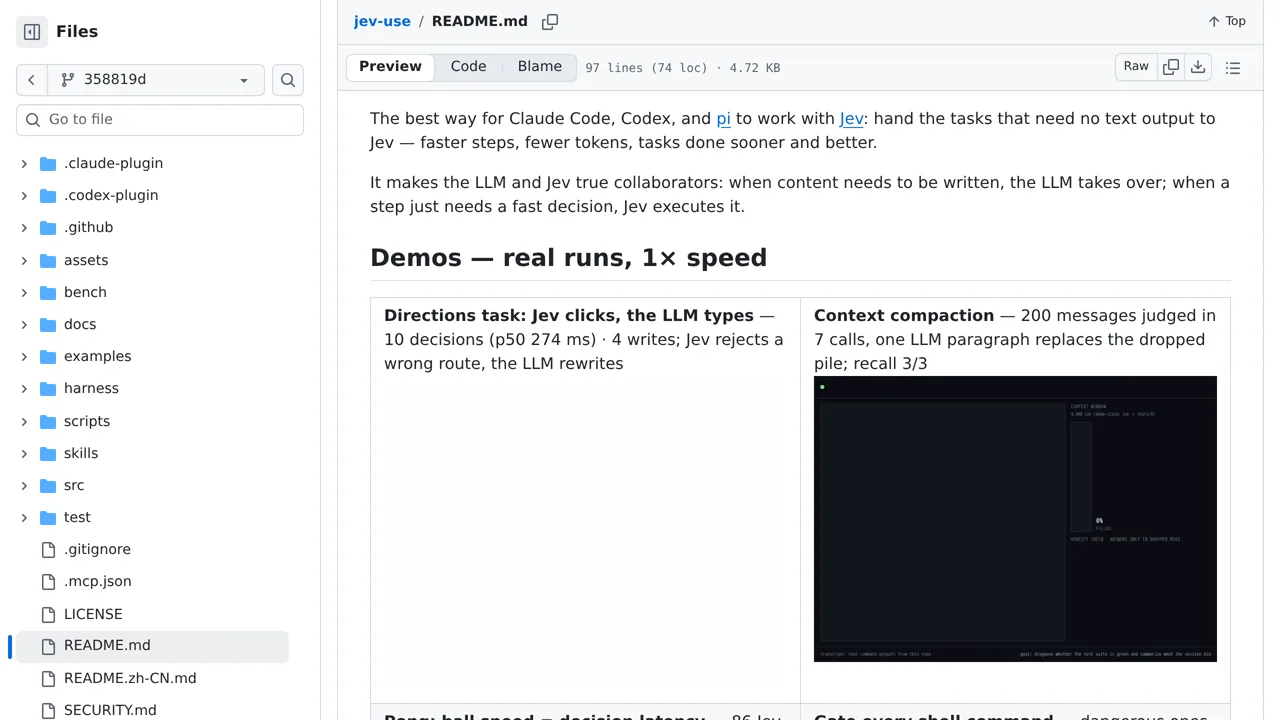Open the .codex-plugin folder
The width and height of the screenshot is (1280, 720).
111,195
